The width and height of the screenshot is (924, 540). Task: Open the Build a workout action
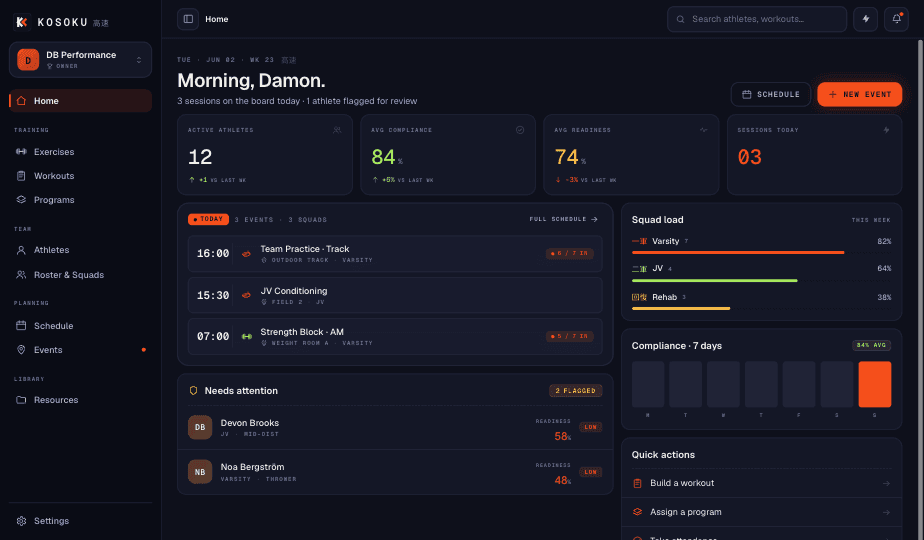(761, 483)
